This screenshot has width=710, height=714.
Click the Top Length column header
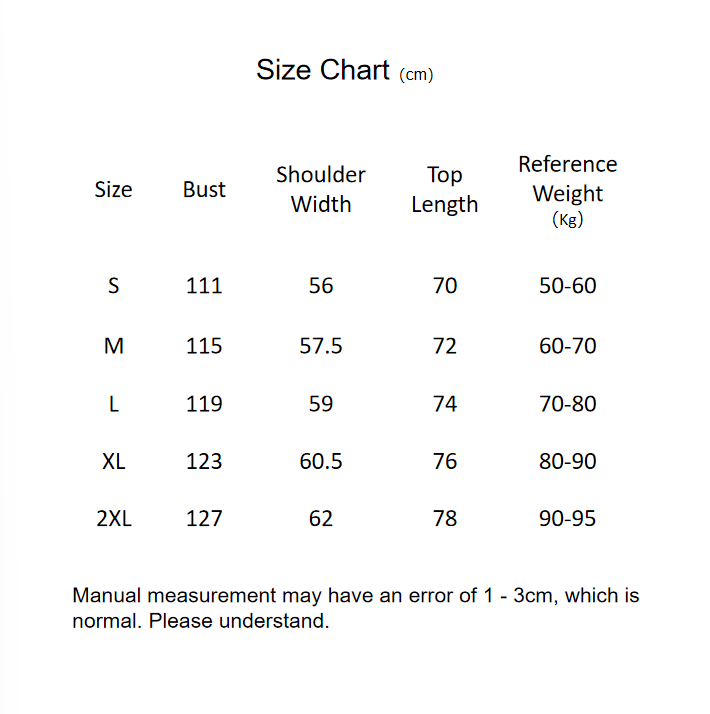(445, 189)
